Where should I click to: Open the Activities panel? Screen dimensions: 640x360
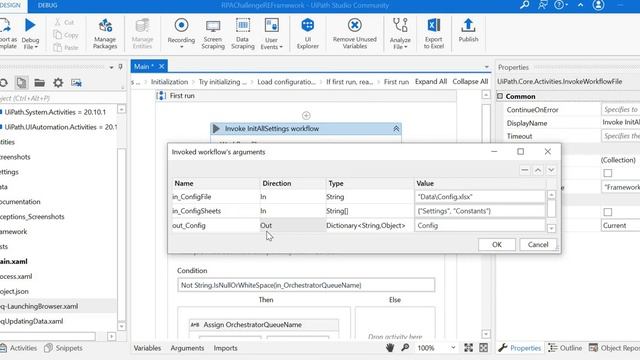click(19, 348)
